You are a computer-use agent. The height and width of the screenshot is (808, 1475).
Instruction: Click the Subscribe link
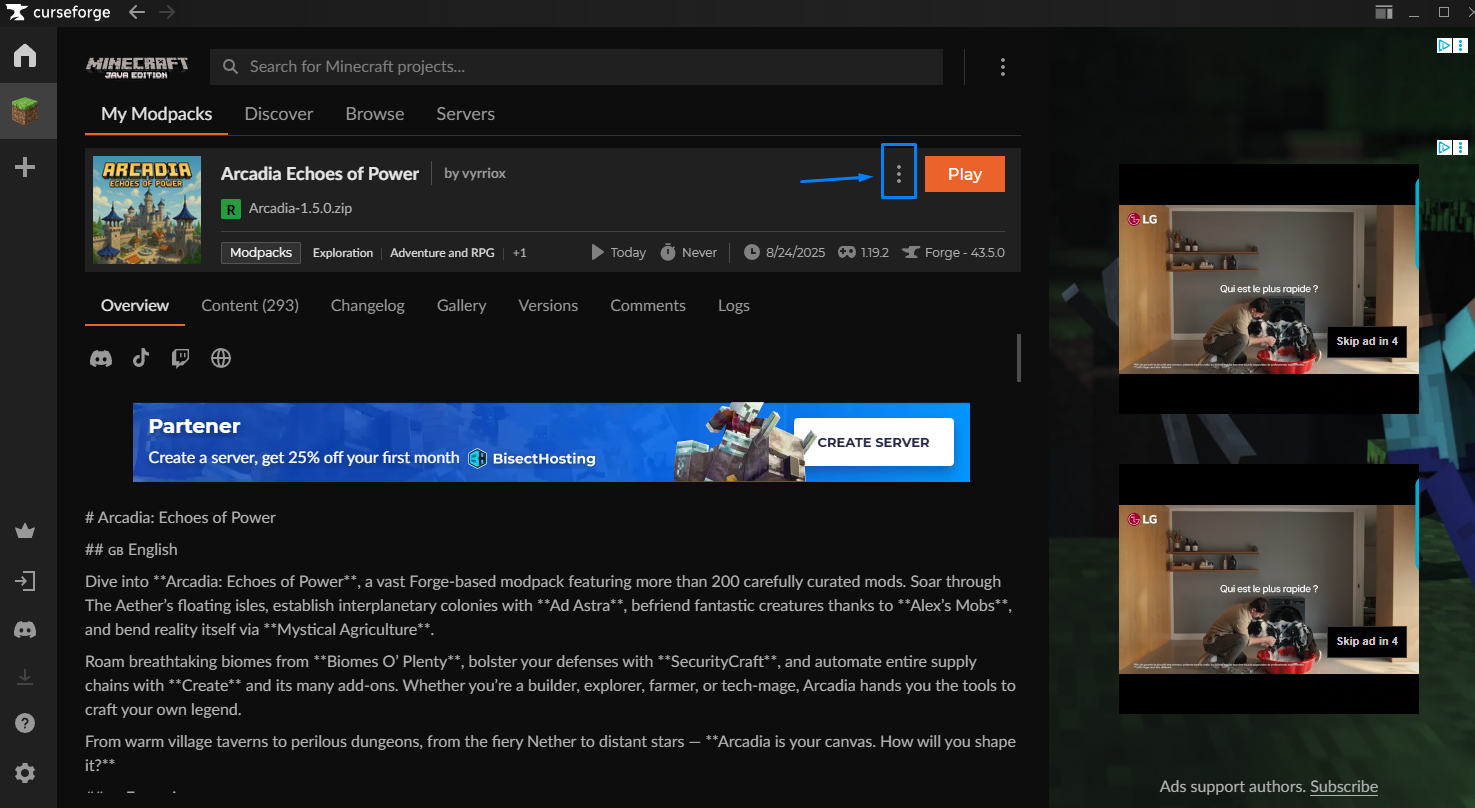tap(1343, 787)
